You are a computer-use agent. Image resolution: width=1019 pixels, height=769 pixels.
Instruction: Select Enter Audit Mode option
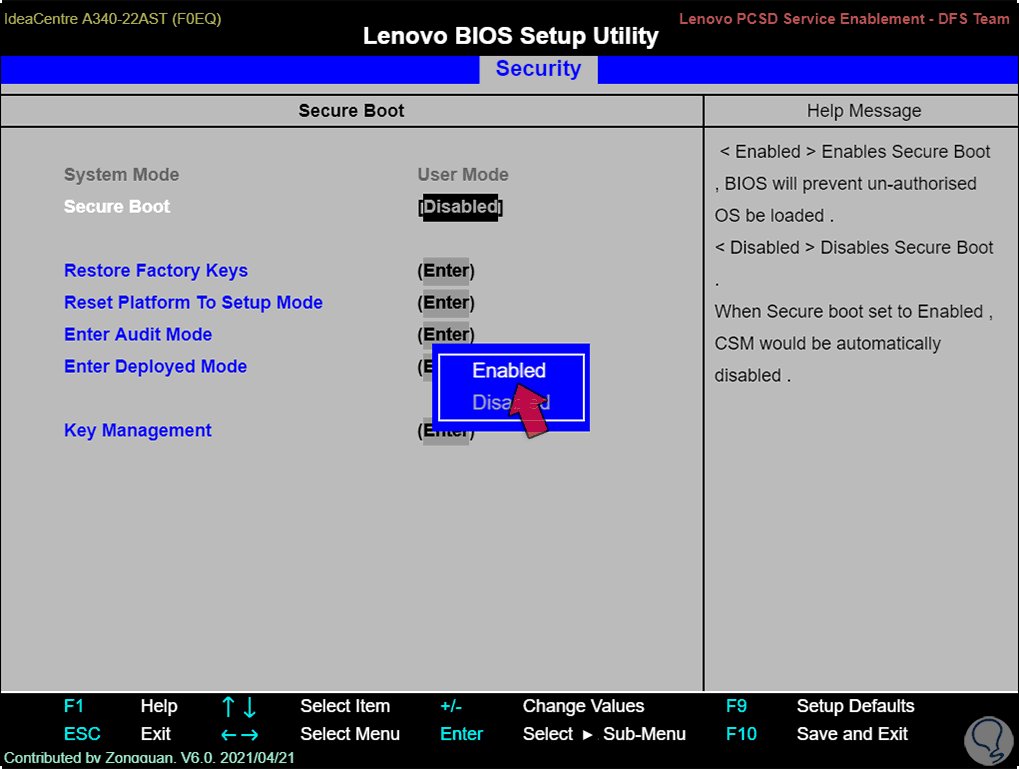coord(138,334)
